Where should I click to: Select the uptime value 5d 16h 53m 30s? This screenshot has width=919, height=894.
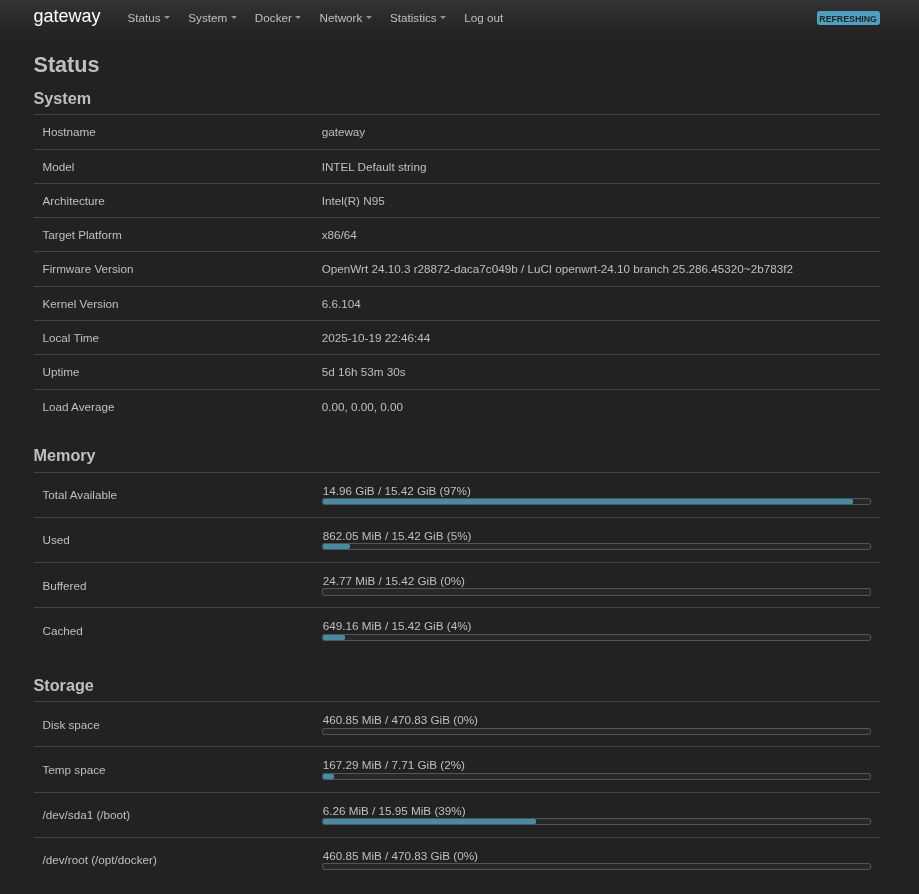click(x=363, y=372)
